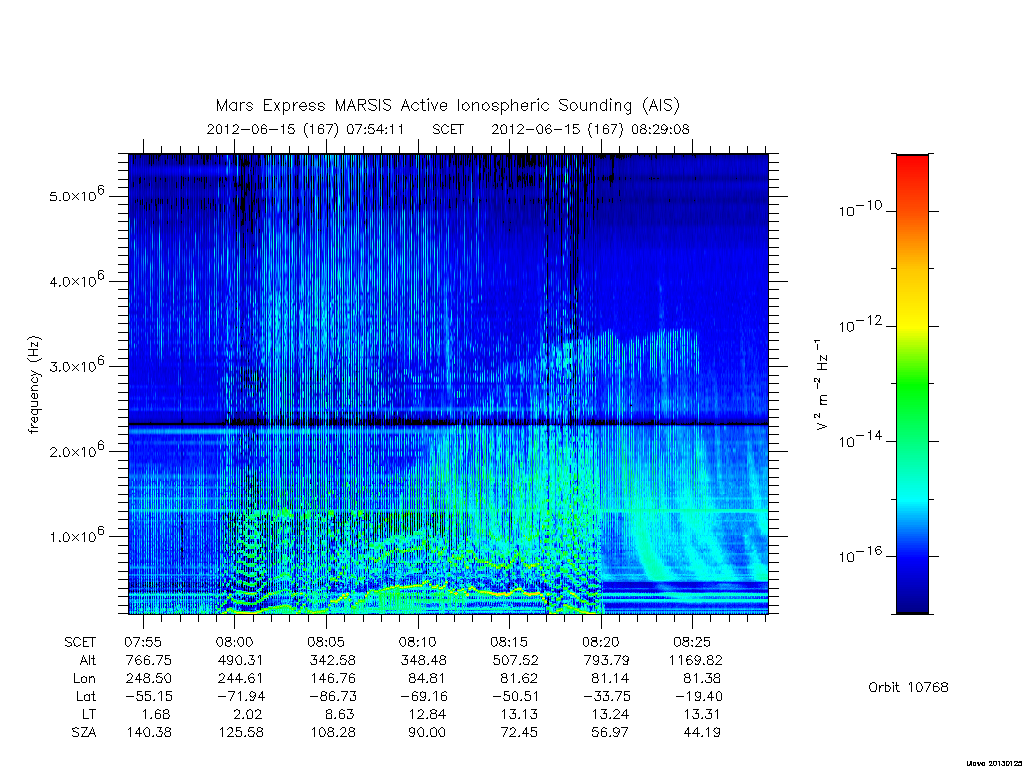
Task: Click the altitude value 1169.82
Action: coord(696,661)
